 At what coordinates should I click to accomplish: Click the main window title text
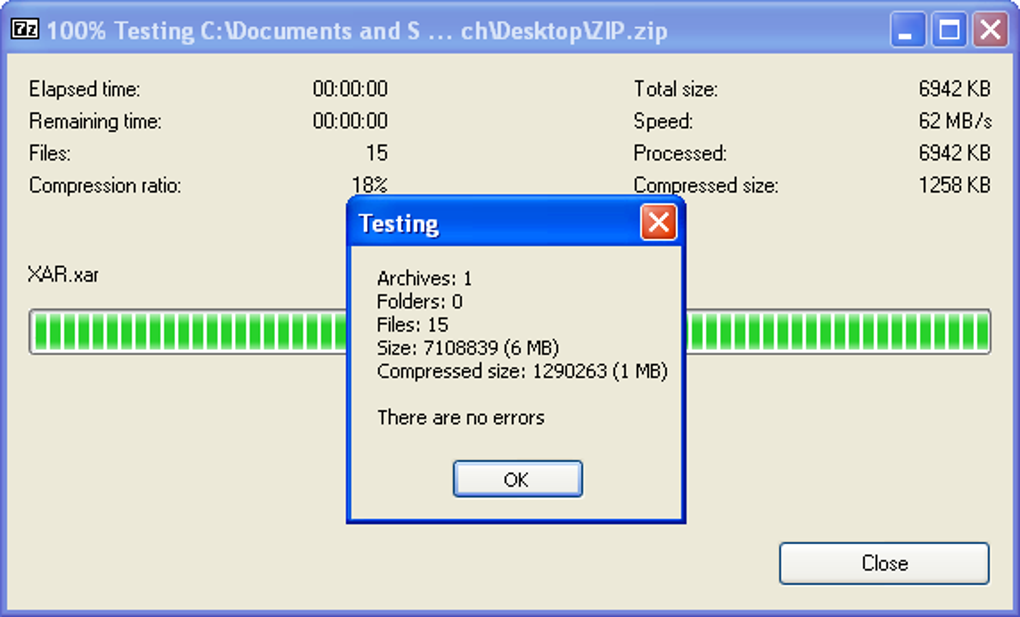click(x=357, y=31)
